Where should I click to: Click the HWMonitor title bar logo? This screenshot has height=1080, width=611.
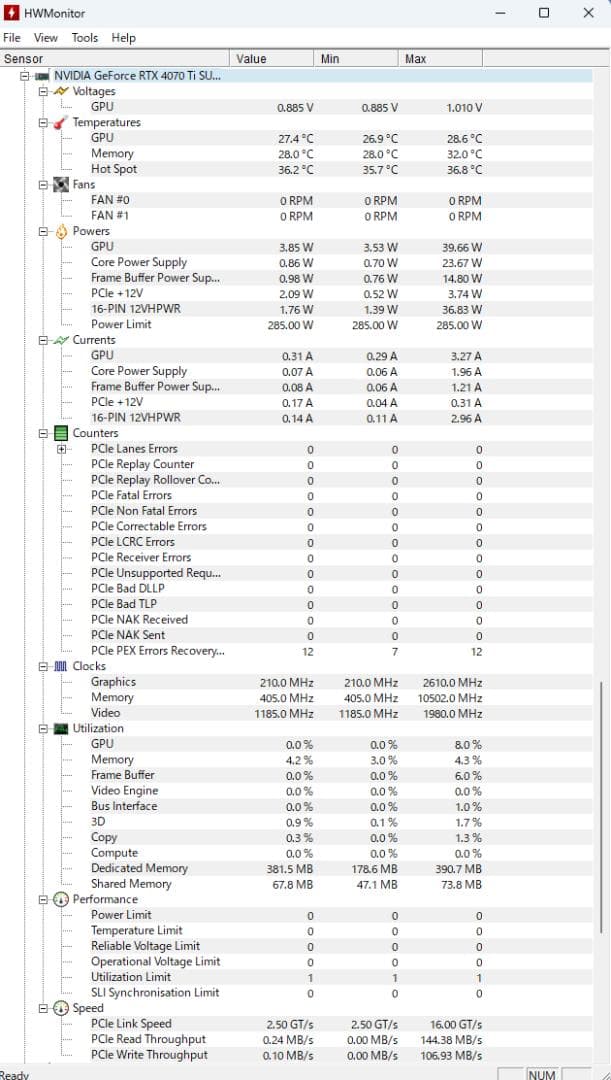(x=12, y=13)
